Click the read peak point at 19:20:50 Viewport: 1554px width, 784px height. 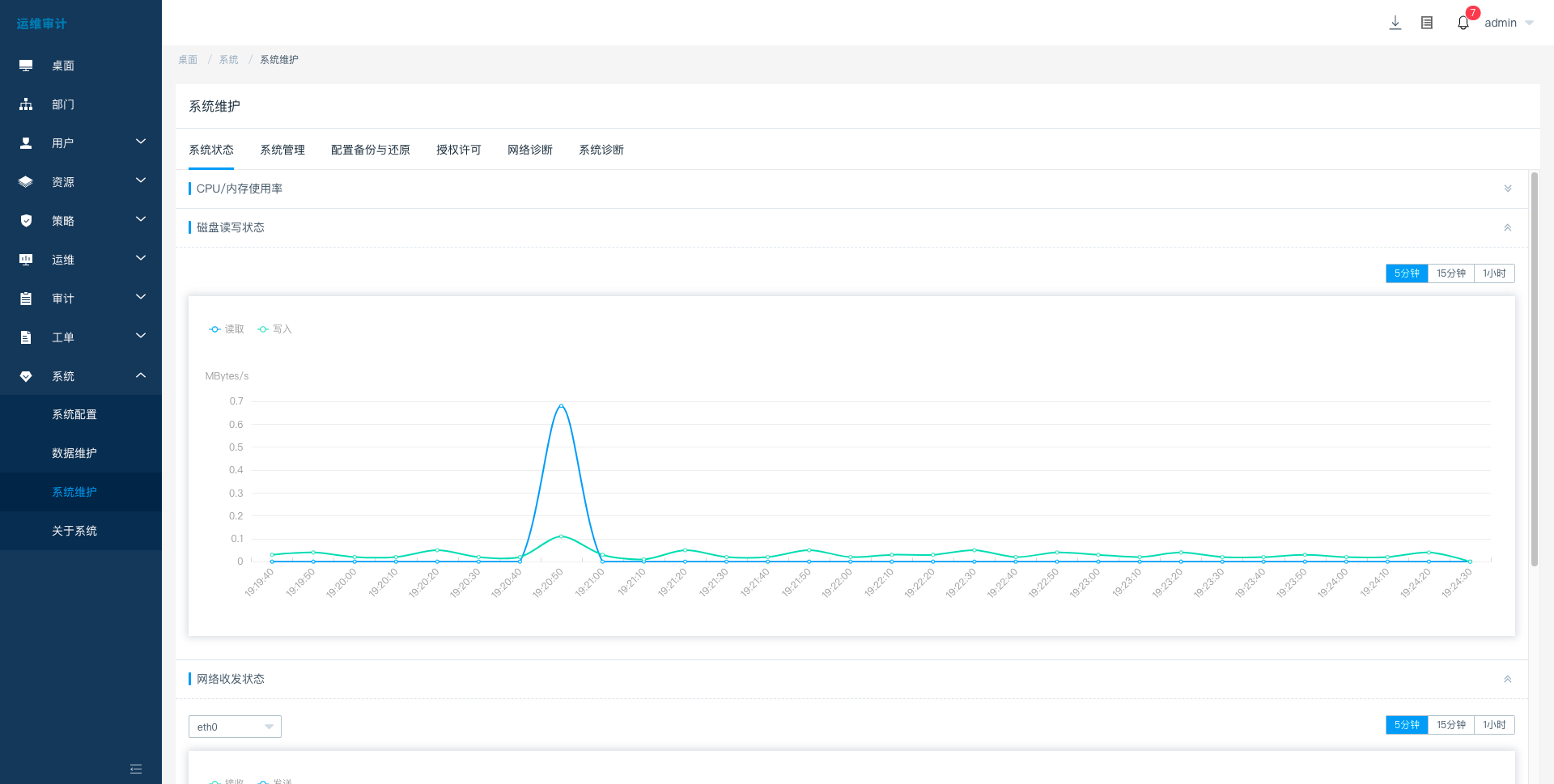coord(561,405)
